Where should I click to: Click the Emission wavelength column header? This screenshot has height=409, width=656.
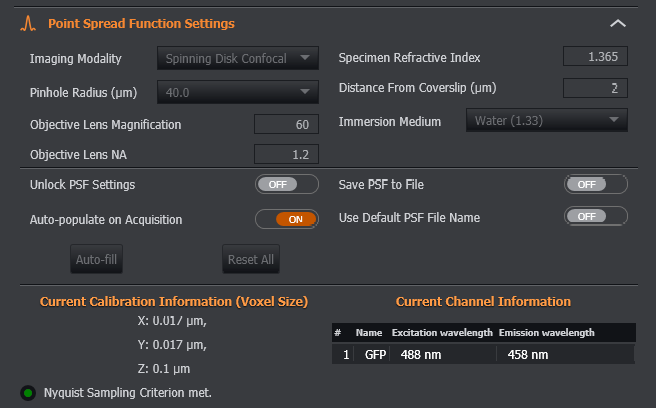(x=546, y=332)
